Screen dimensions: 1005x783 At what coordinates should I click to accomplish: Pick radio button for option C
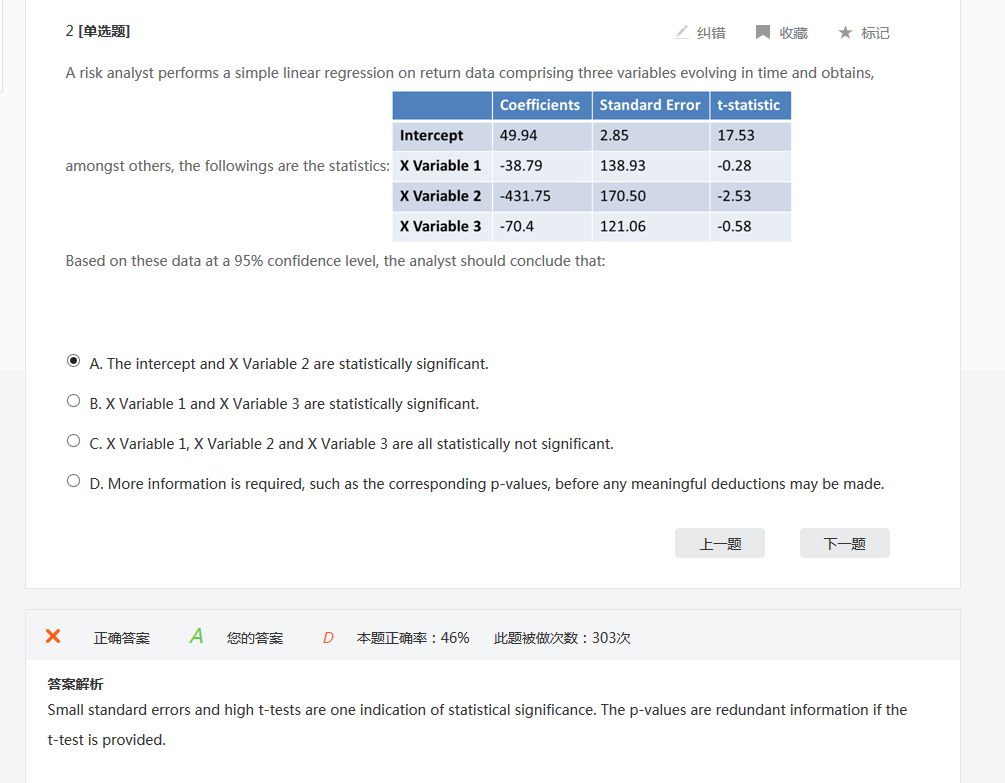(73, 441)
